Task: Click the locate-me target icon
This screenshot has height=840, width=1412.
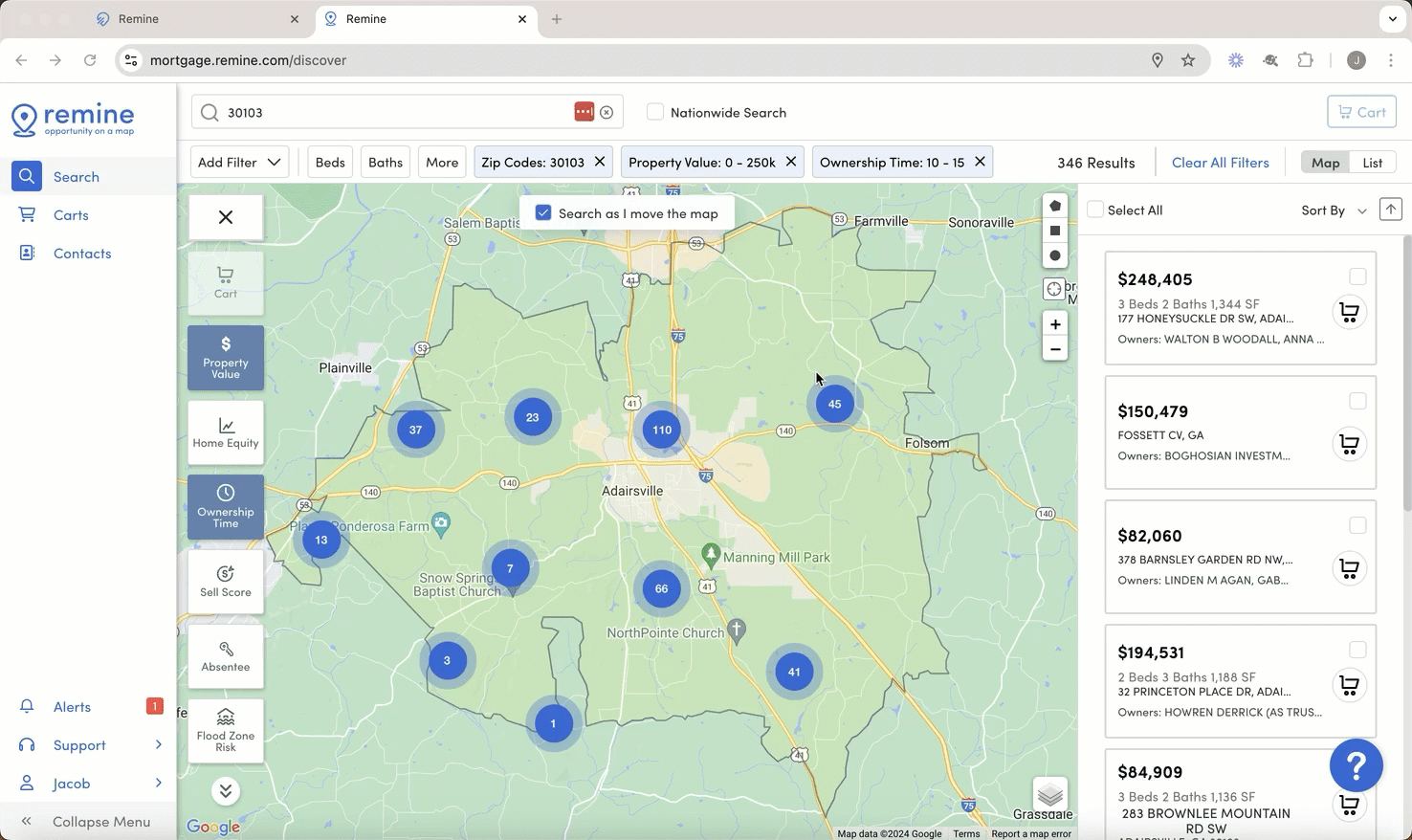Action: 1054,289
